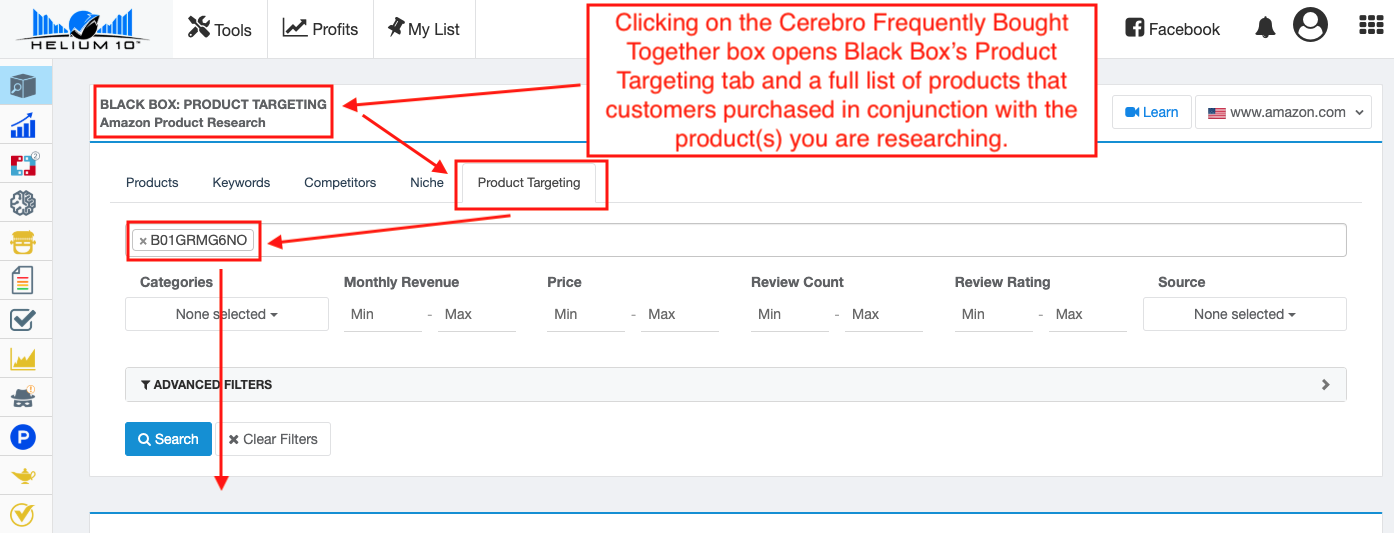Screen dimensions: 1394x533
Task: Click the blue rising bar chart sidebar icon
Action: 24,125
